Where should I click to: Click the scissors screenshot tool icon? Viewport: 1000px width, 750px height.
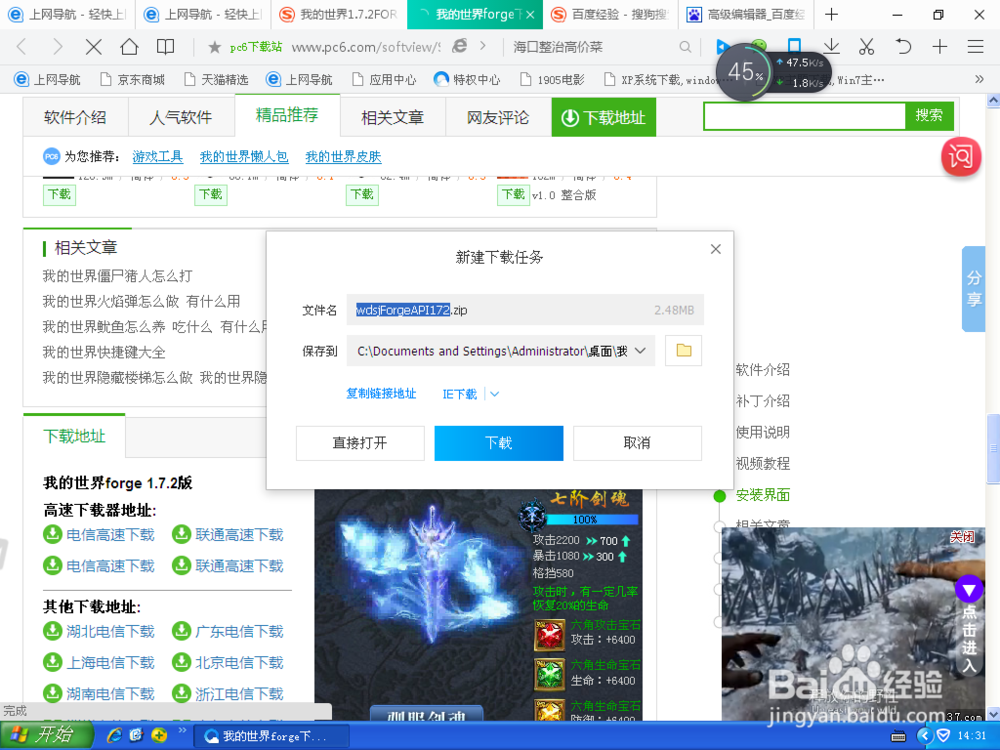pos(866,46)
